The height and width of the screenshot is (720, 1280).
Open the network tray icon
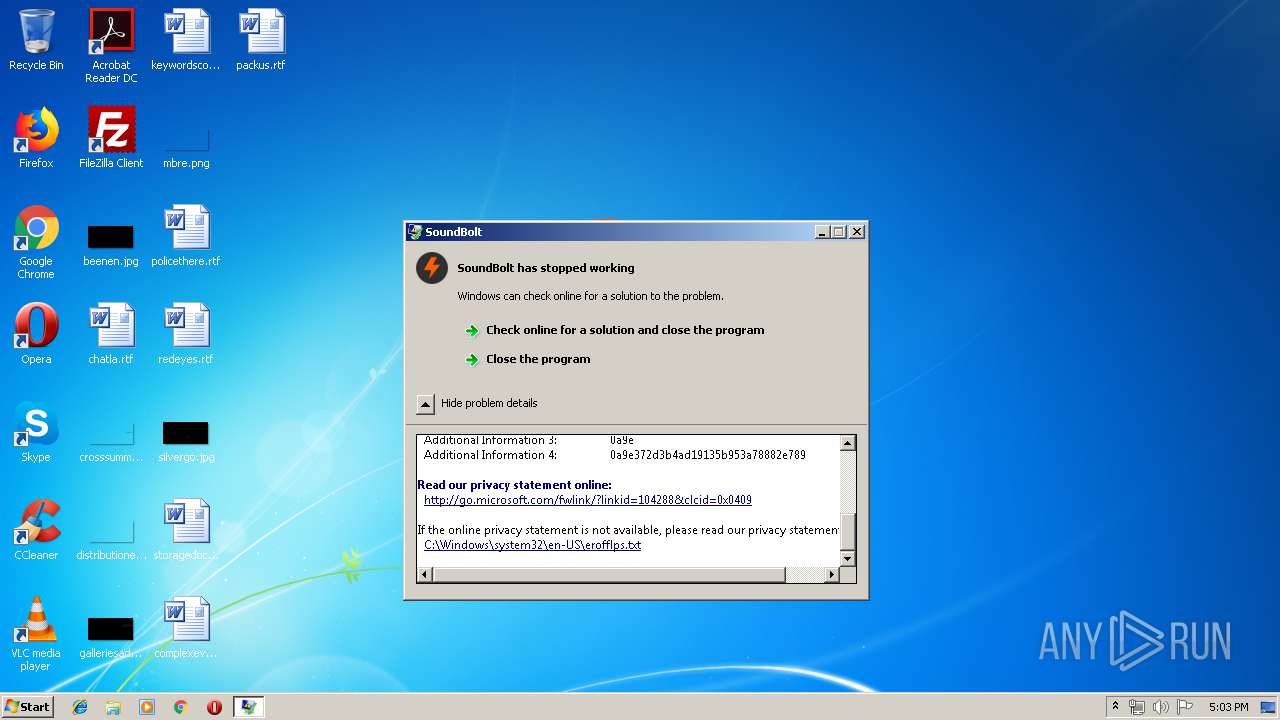(1137, 707)
